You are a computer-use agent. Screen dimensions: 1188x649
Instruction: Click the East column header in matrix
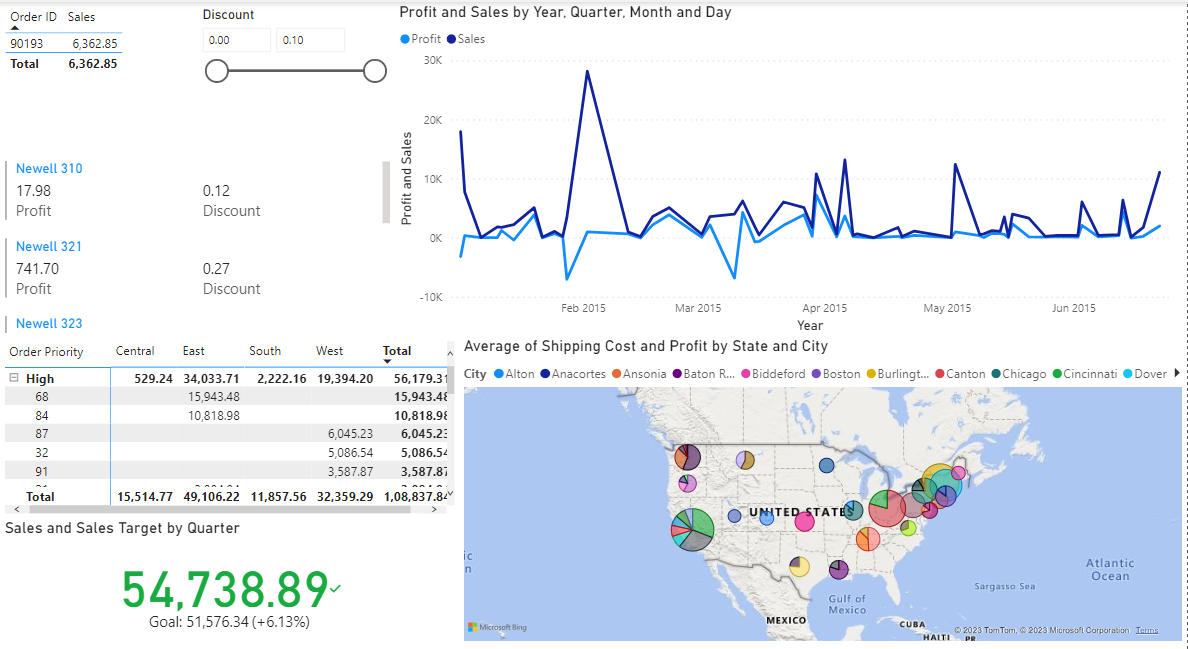point(194,351)
